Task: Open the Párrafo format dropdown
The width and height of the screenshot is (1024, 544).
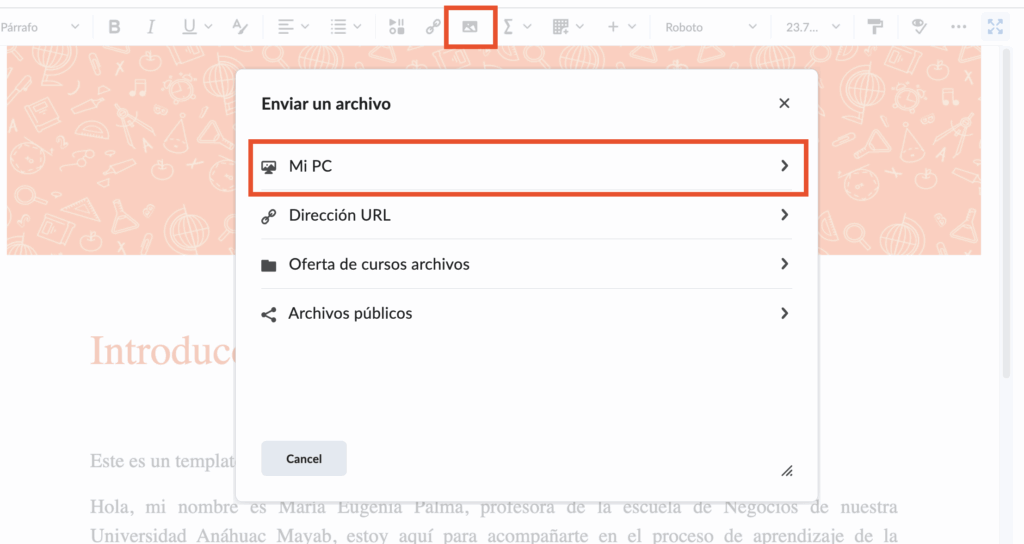Action: [x=40, y=27]
